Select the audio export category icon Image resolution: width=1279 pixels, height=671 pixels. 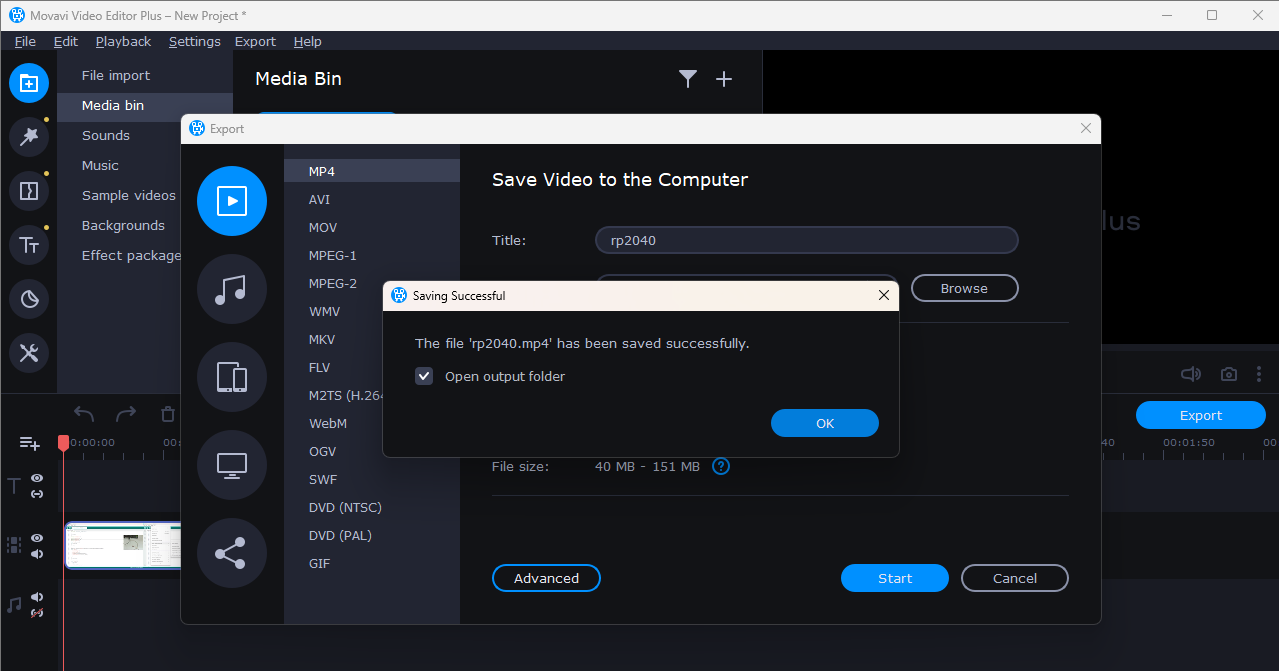point(232,289)
